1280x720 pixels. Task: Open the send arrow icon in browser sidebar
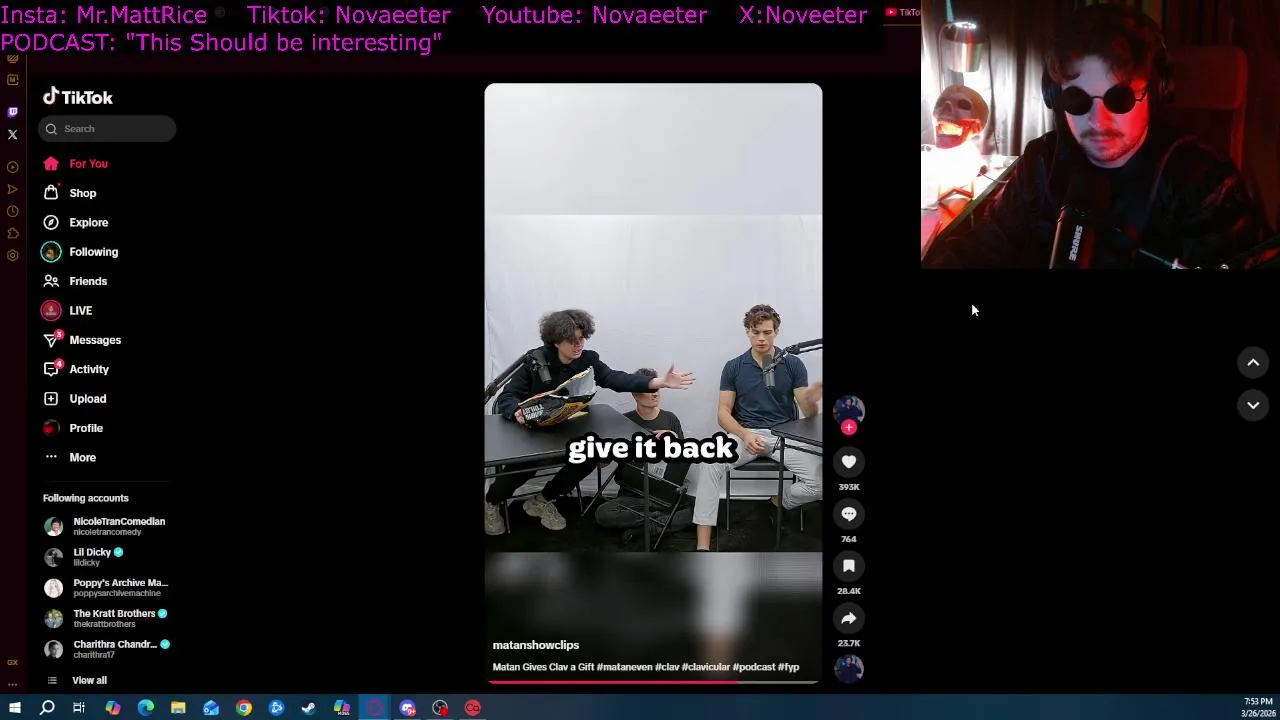[x=12, y=189]
